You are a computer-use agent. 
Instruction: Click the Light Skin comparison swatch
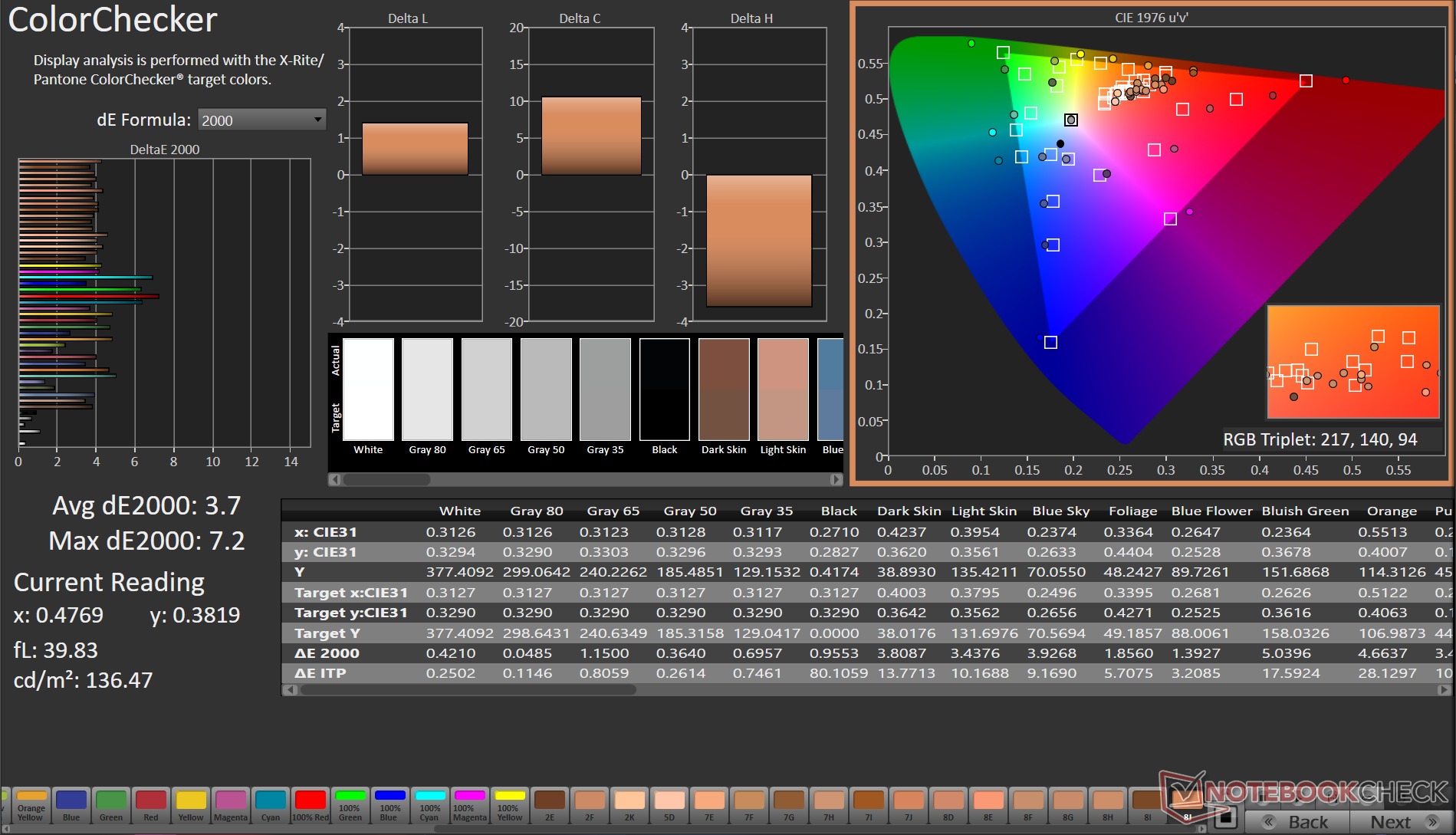coord(783,390)
